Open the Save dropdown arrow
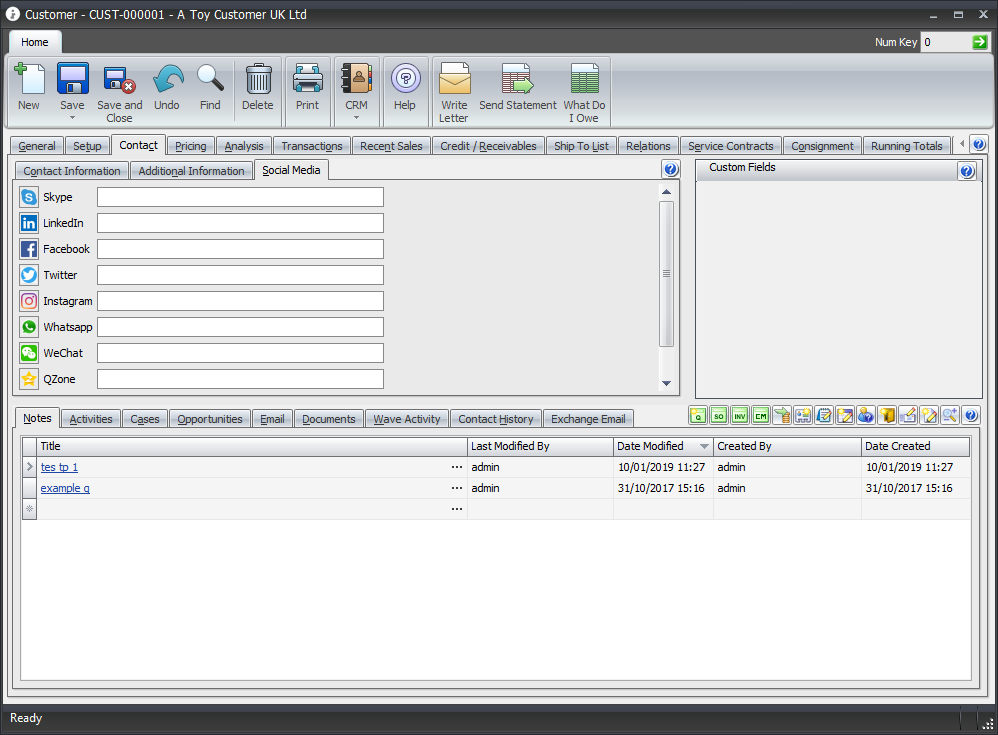This screenshot has width=998, height=735. click(72, 118)
